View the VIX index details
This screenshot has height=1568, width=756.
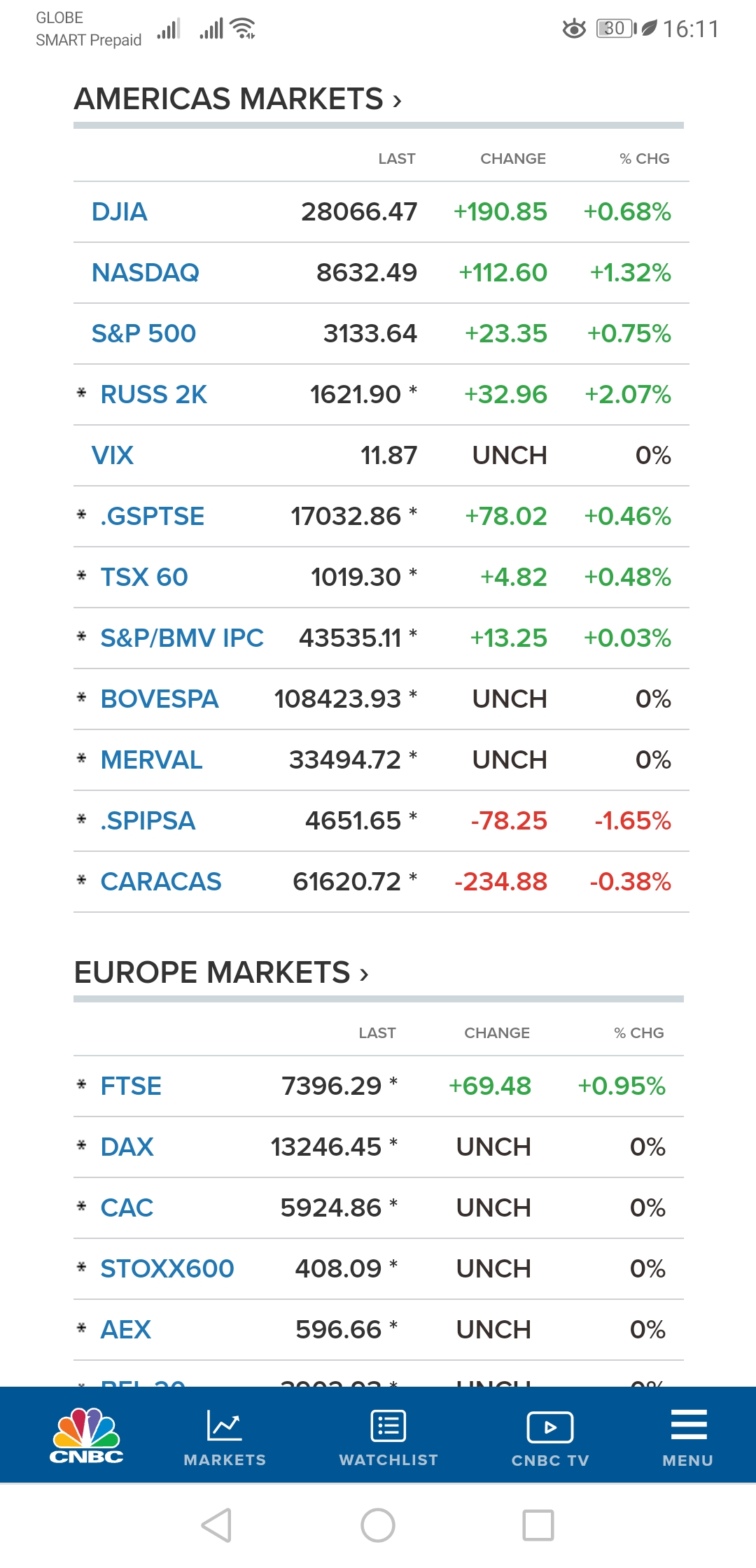click(113, 455)
